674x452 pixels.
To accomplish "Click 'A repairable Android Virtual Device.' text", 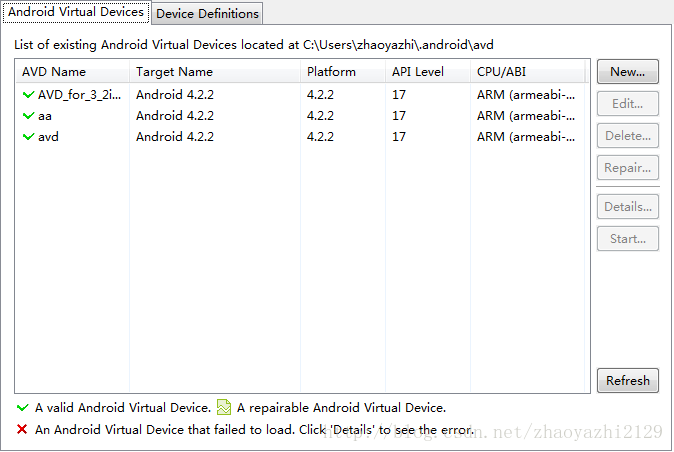I will pyautogui.click(x=341, y=407).
